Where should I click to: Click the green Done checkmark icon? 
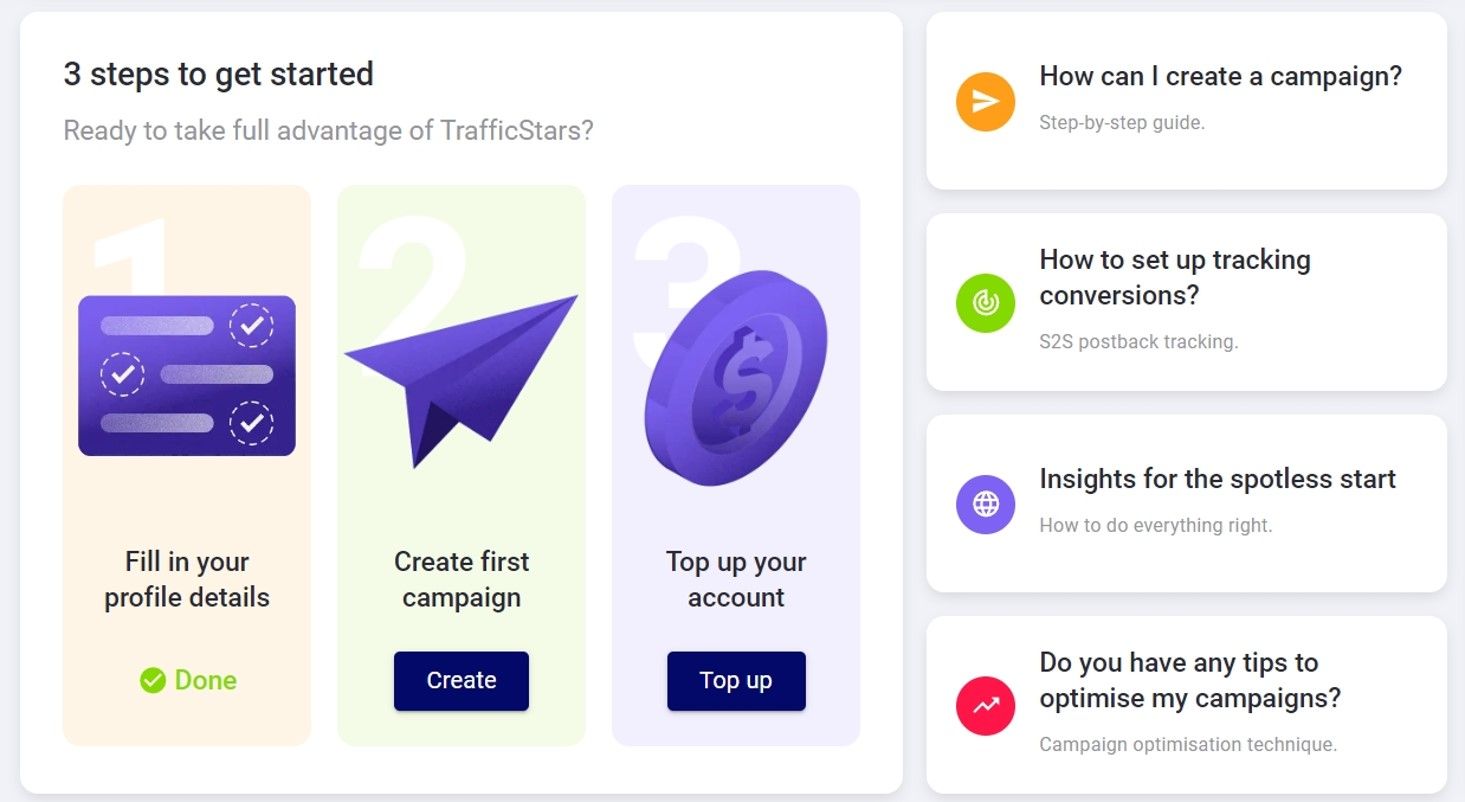[152, 680]
